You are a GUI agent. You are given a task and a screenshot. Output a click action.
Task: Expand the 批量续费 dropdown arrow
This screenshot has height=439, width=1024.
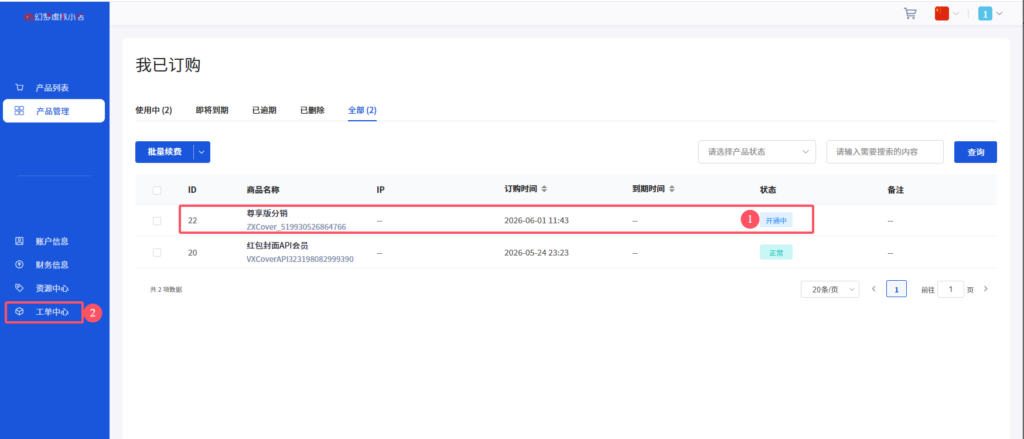[202, 152]
